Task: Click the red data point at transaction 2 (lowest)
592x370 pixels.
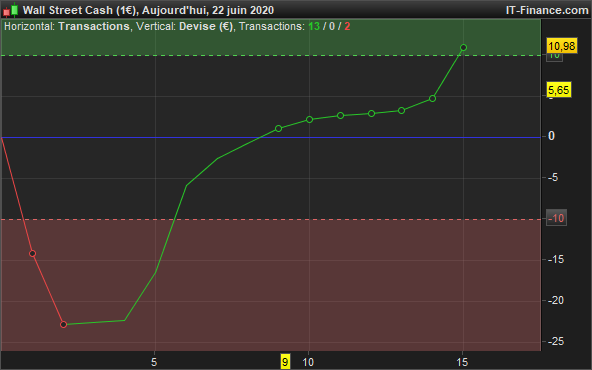Action: pyautogui.click(x=63, y=324)
